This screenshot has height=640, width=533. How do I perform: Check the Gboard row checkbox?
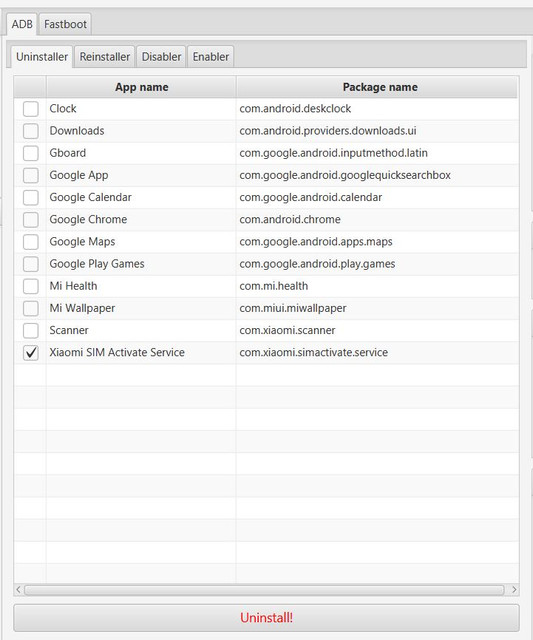(31, 153)
